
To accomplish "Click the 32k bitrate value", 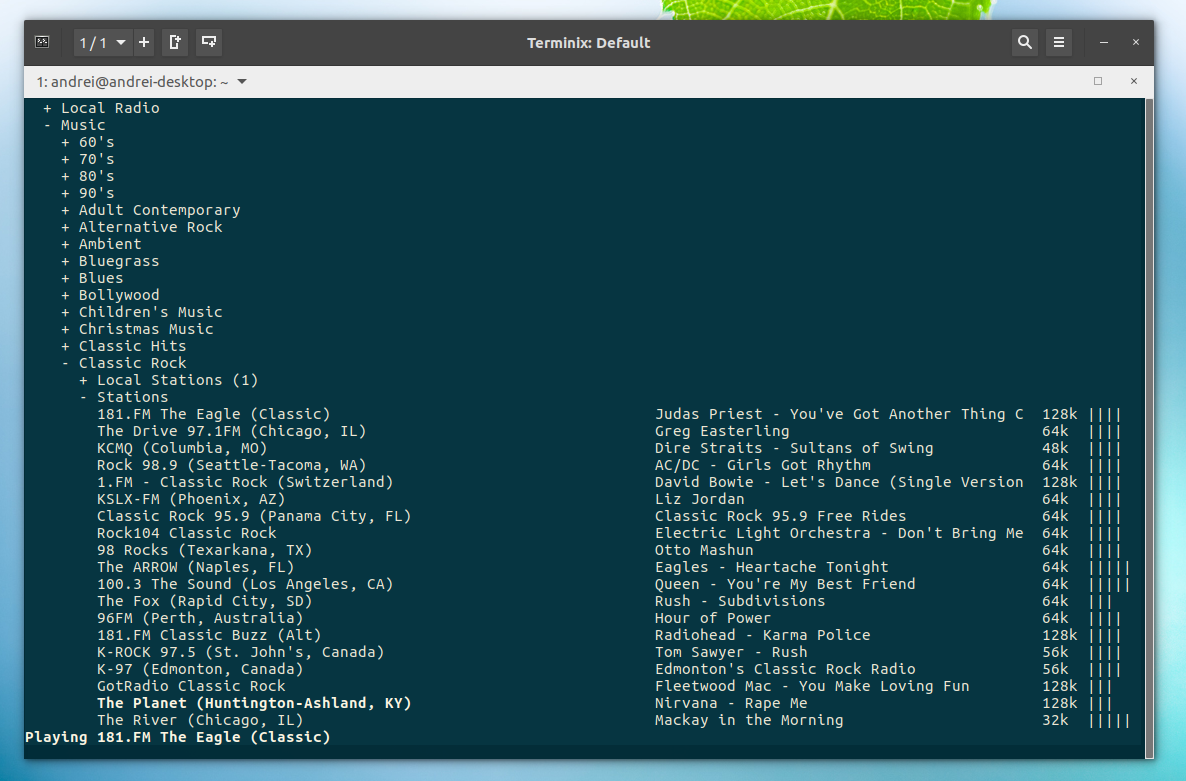I will 1055,721.
